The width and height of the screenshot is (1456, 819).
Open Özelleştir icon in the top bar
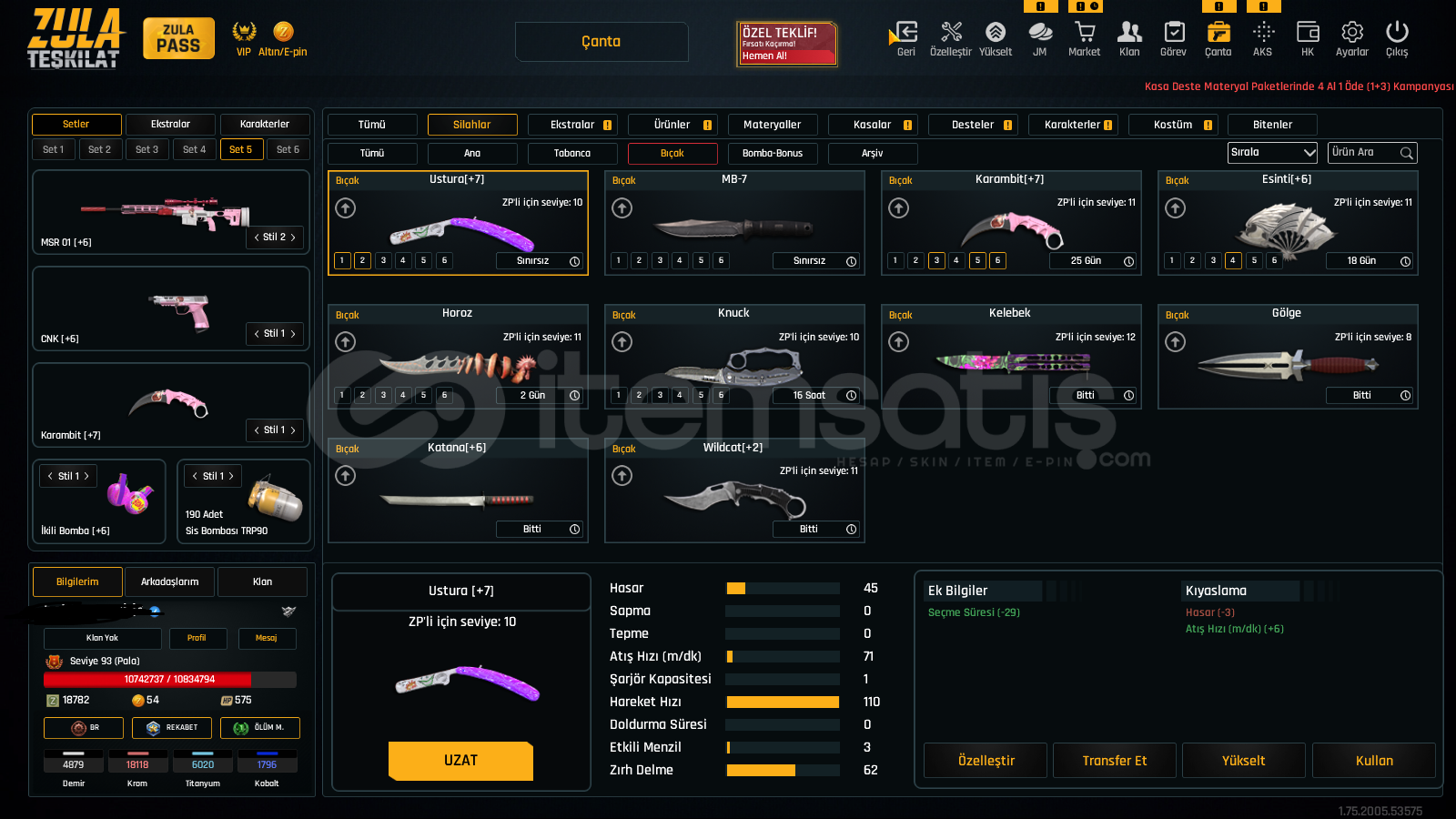(951, 33)
